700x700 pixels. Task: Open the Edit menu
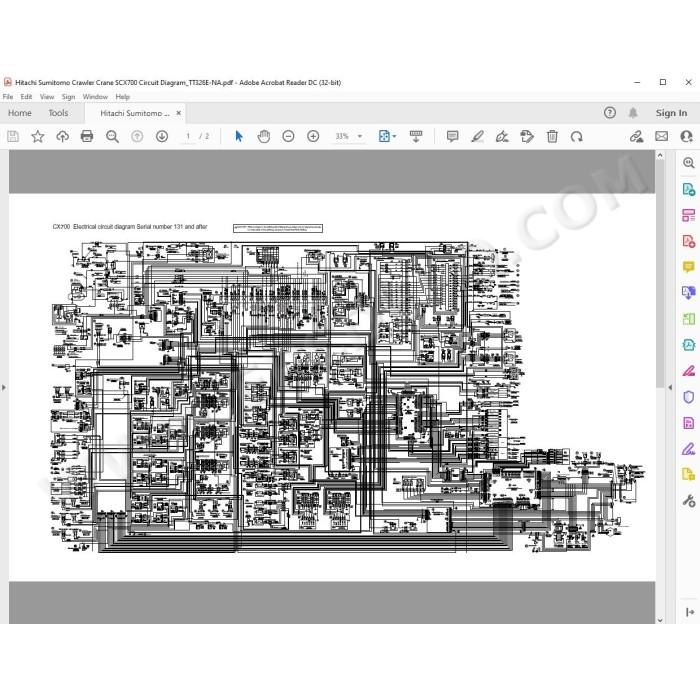[26, 96]
